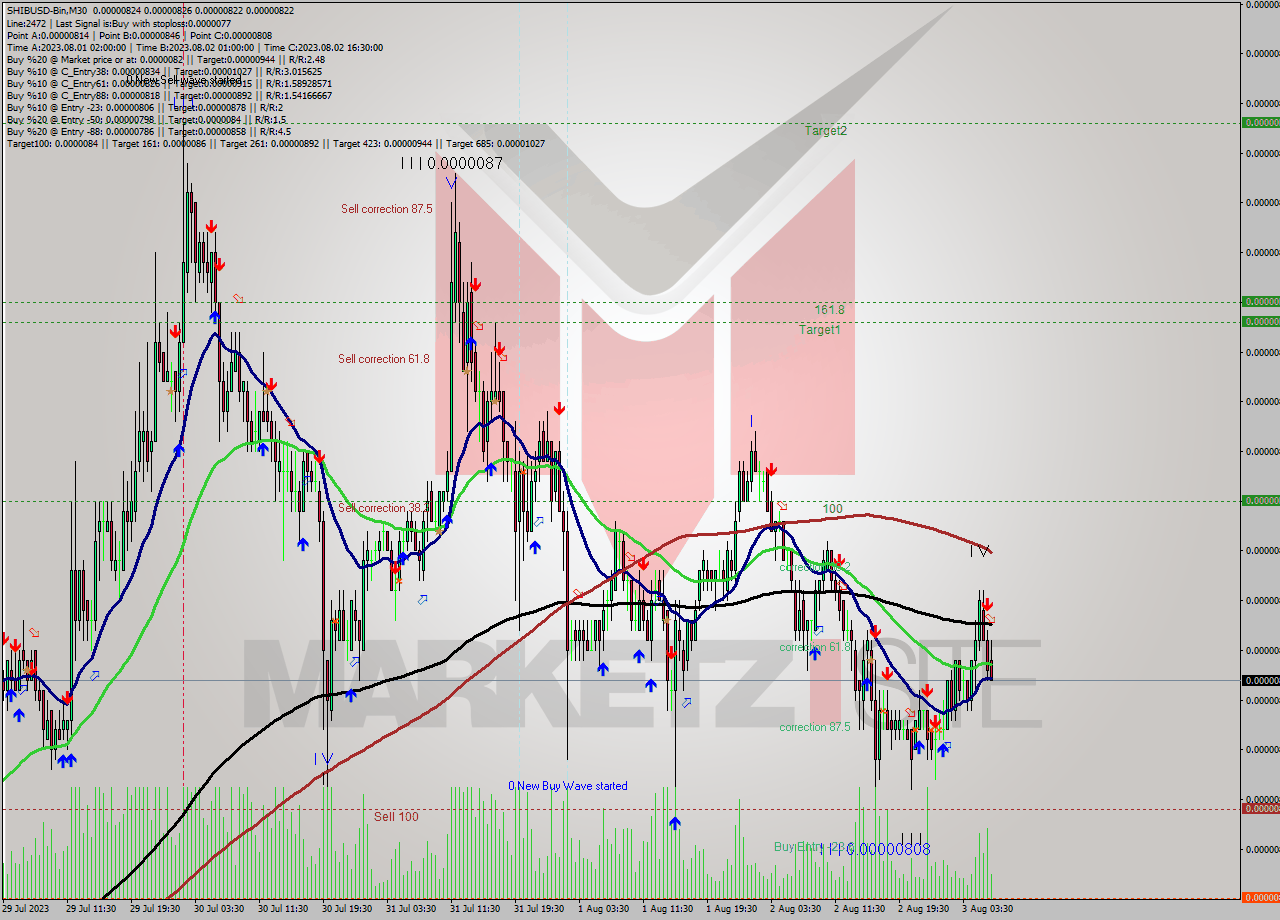This screenshot has width=1280, height=920.
Task: Click the 'Sell 100' label
Action: tap(396, 817)
